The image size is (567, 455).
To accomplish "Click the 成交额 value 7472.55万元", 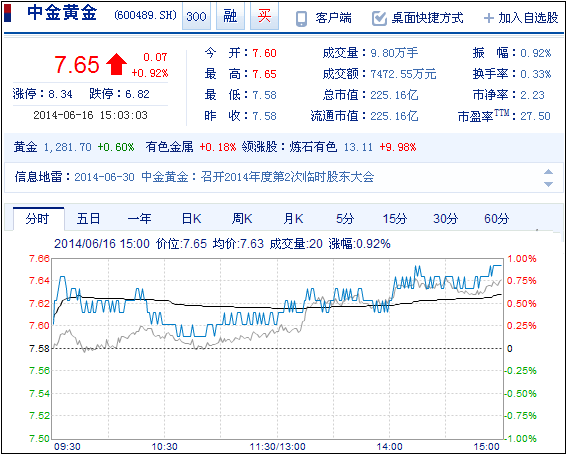I will click(x=404, y=75).
